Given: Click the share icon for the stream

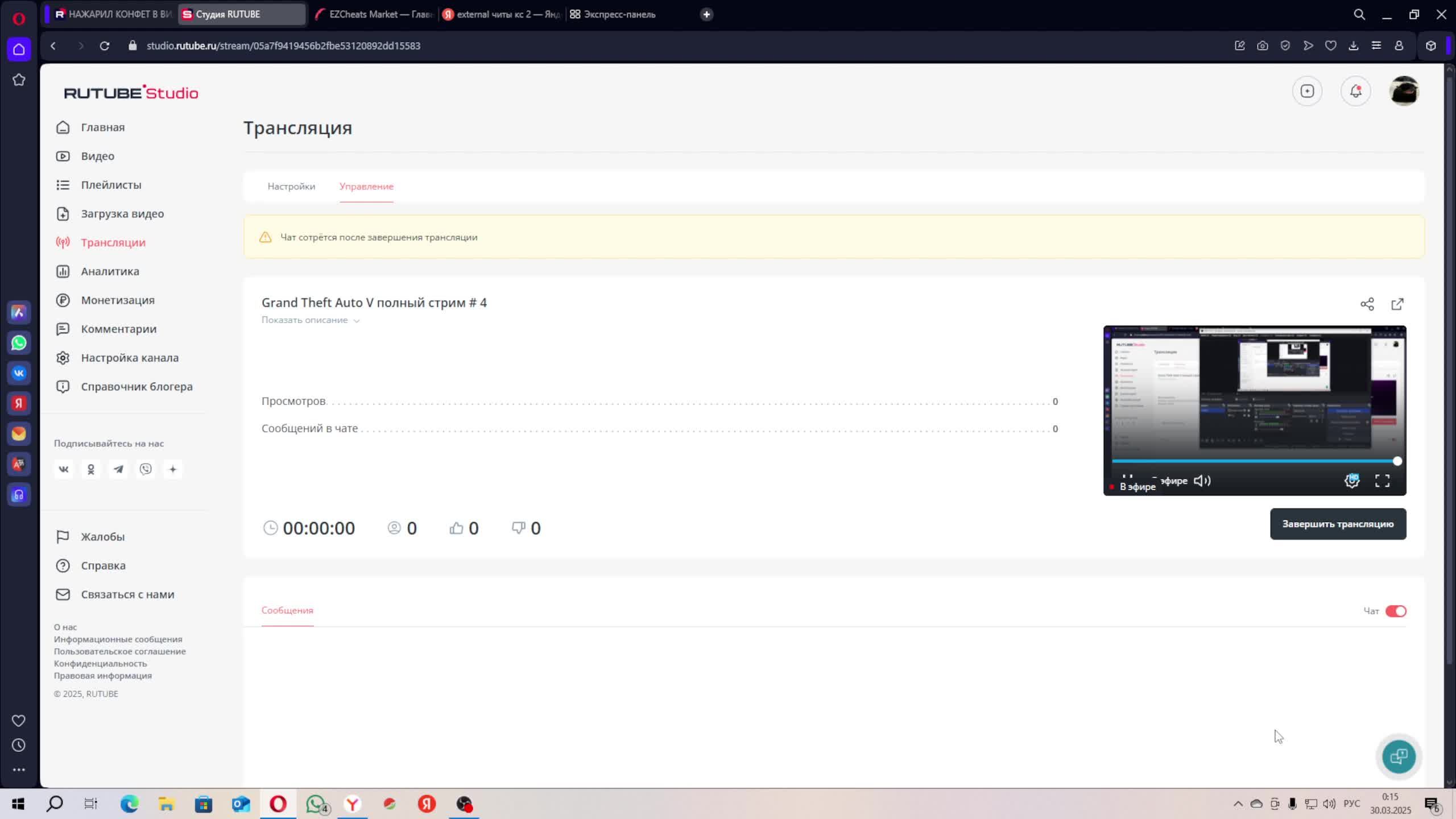Looking at the screenshot, I should 1367,304.
